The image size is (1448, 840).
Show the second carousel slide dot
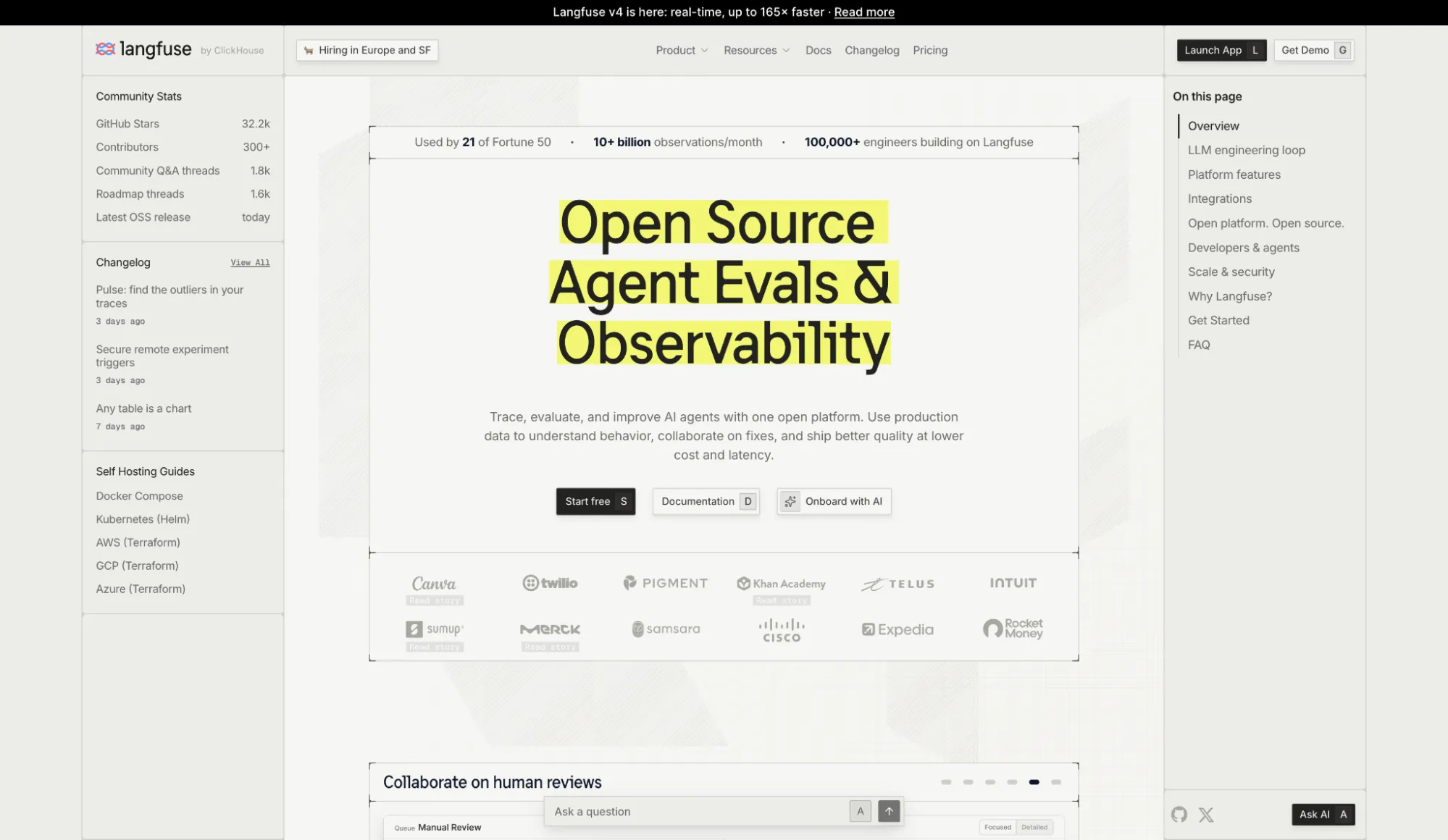point(968,782)
